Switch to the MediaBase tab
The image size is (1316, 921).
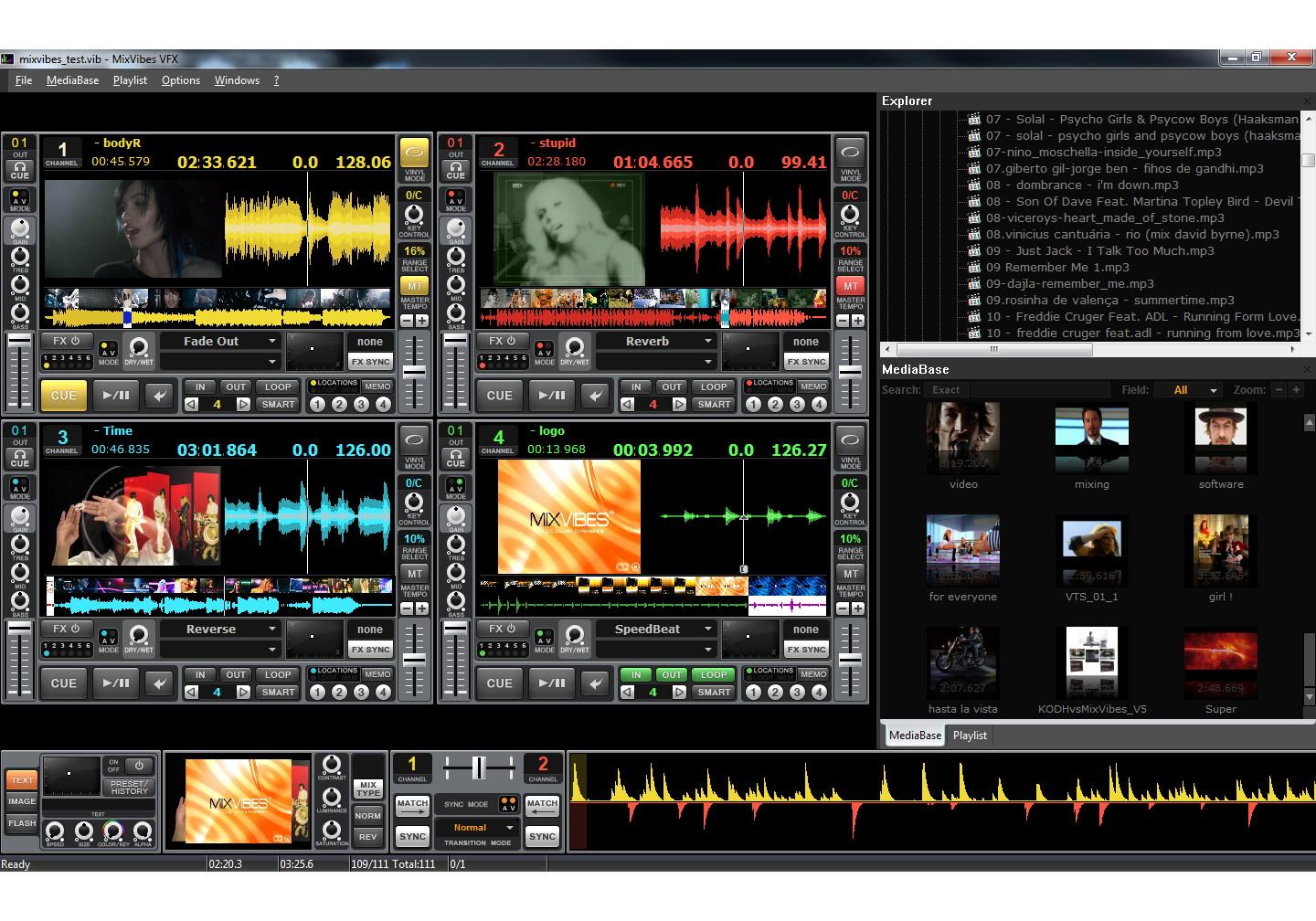(x=915, y=736)
